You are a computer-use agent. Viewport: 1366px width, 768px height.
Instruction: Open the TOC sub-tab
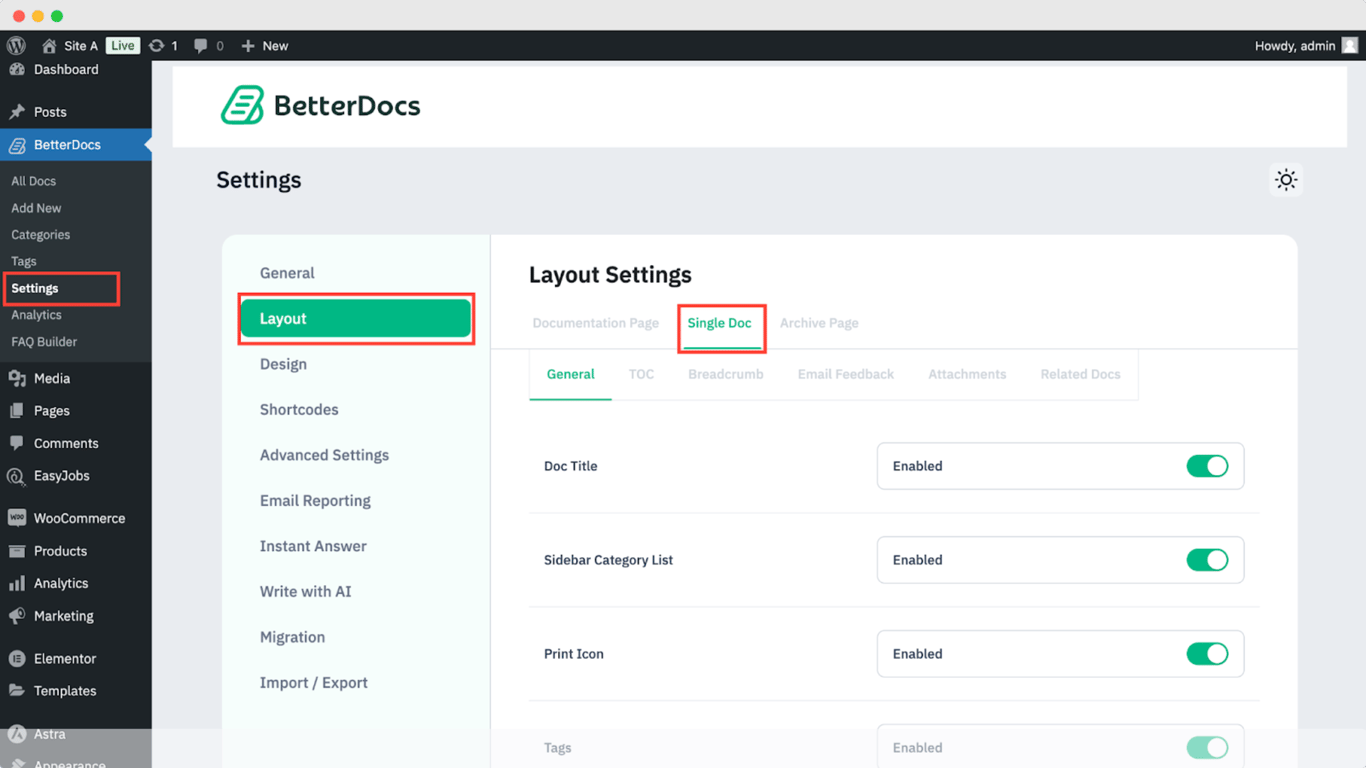point(641,374)
